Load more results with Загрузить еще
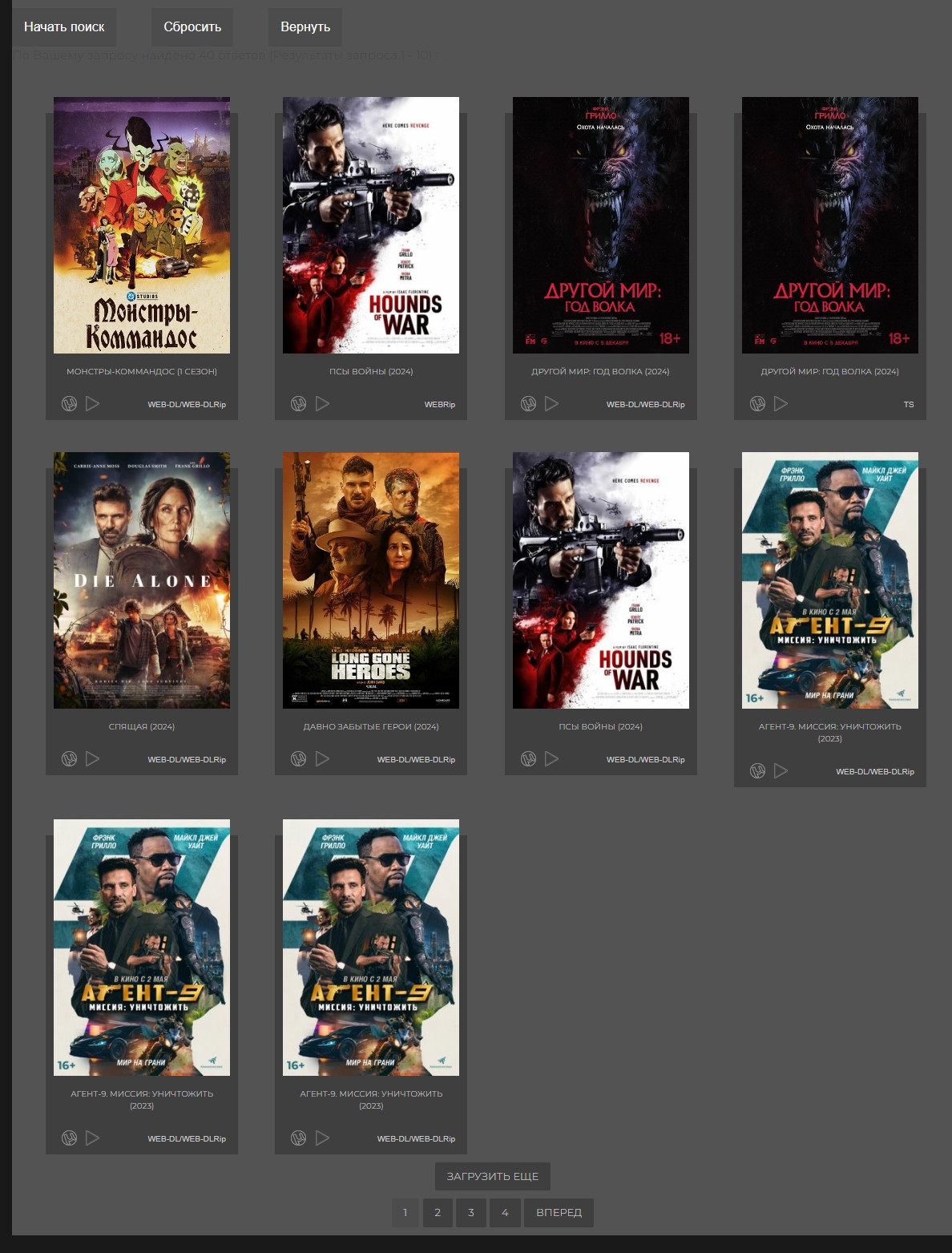 (x=493, y=1177)
